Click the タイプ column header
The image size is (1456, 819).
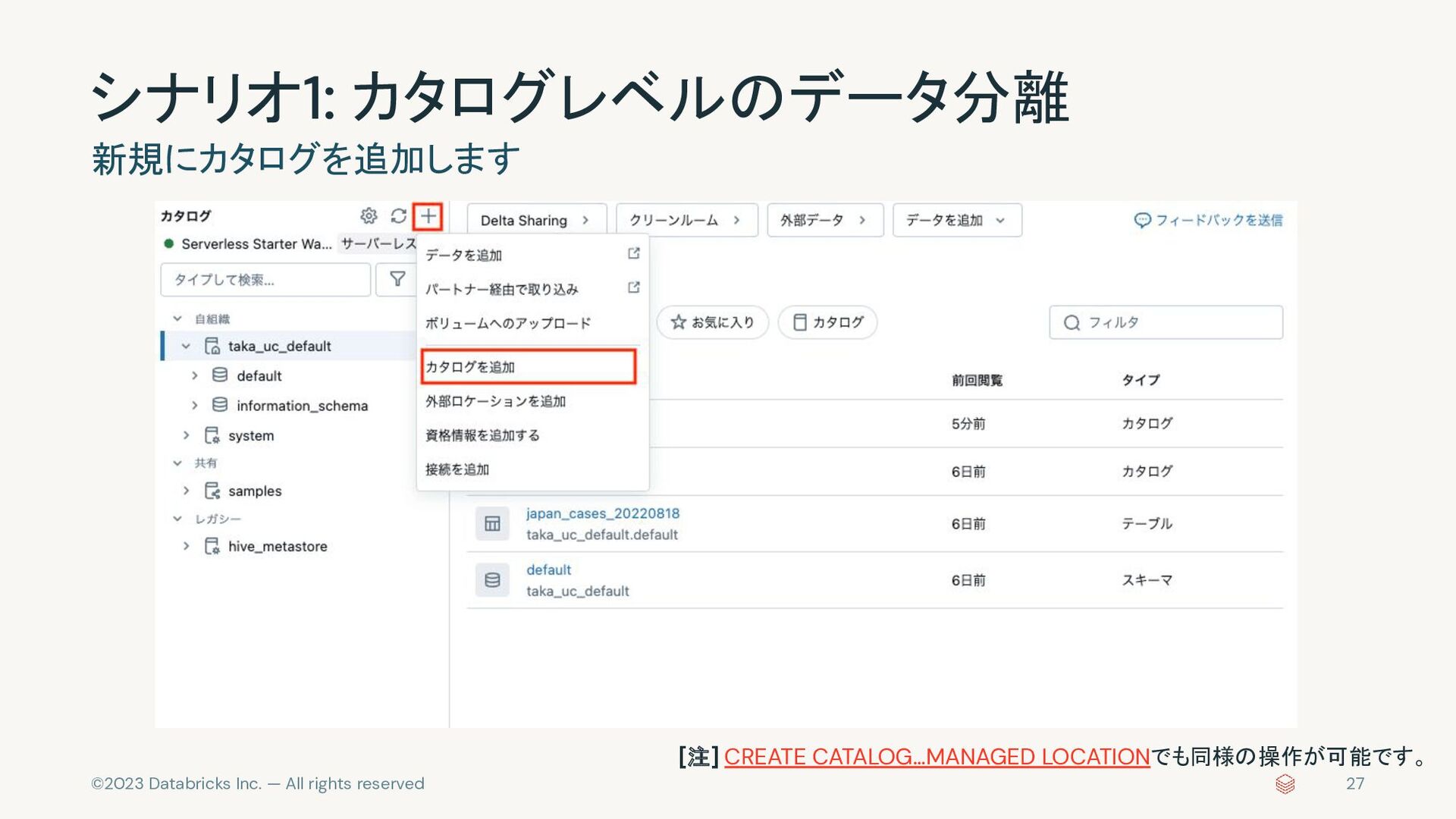coord(1141,380)
